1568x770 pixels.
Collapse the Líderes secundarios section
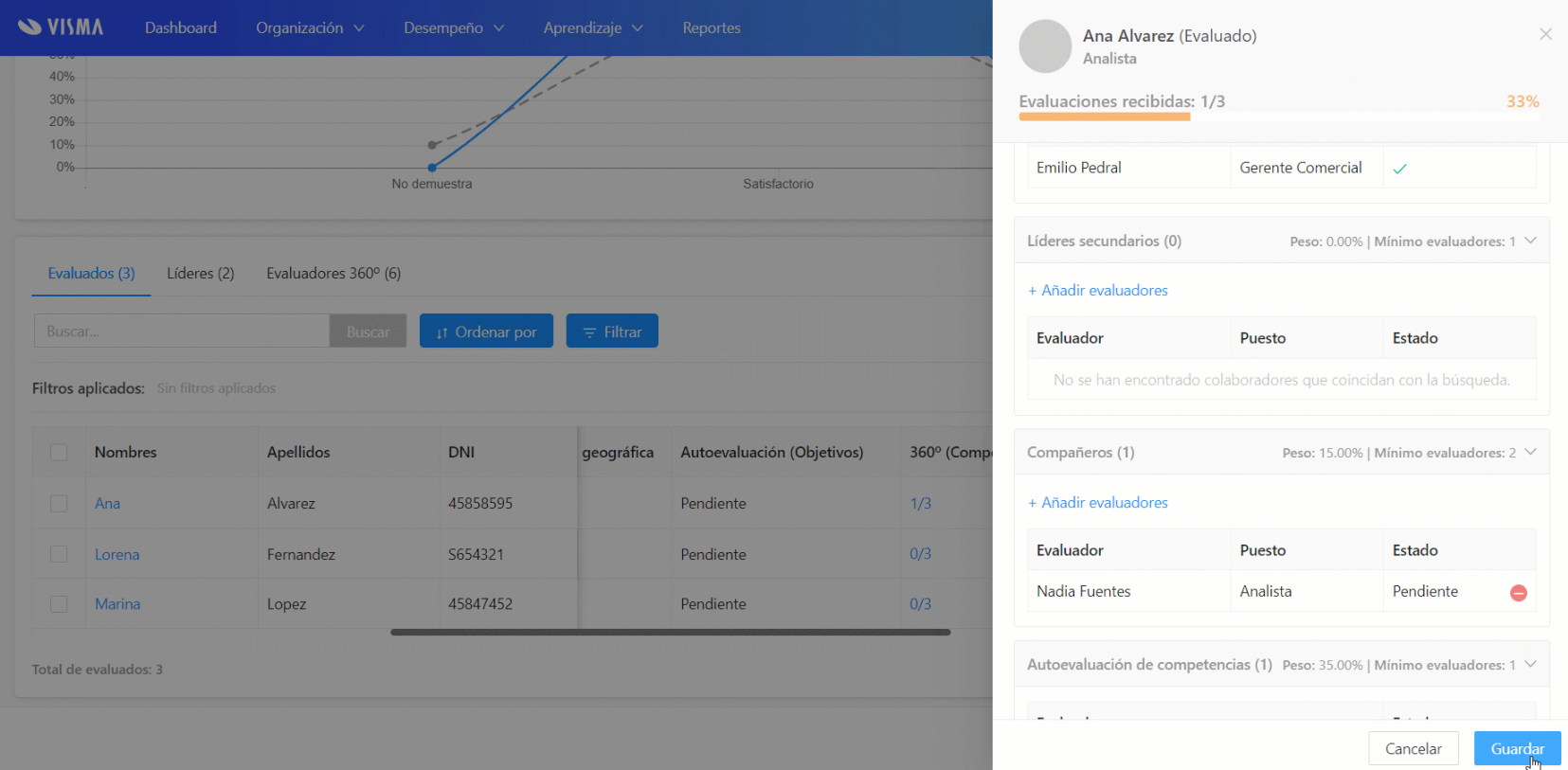[x=1530, y=241]
